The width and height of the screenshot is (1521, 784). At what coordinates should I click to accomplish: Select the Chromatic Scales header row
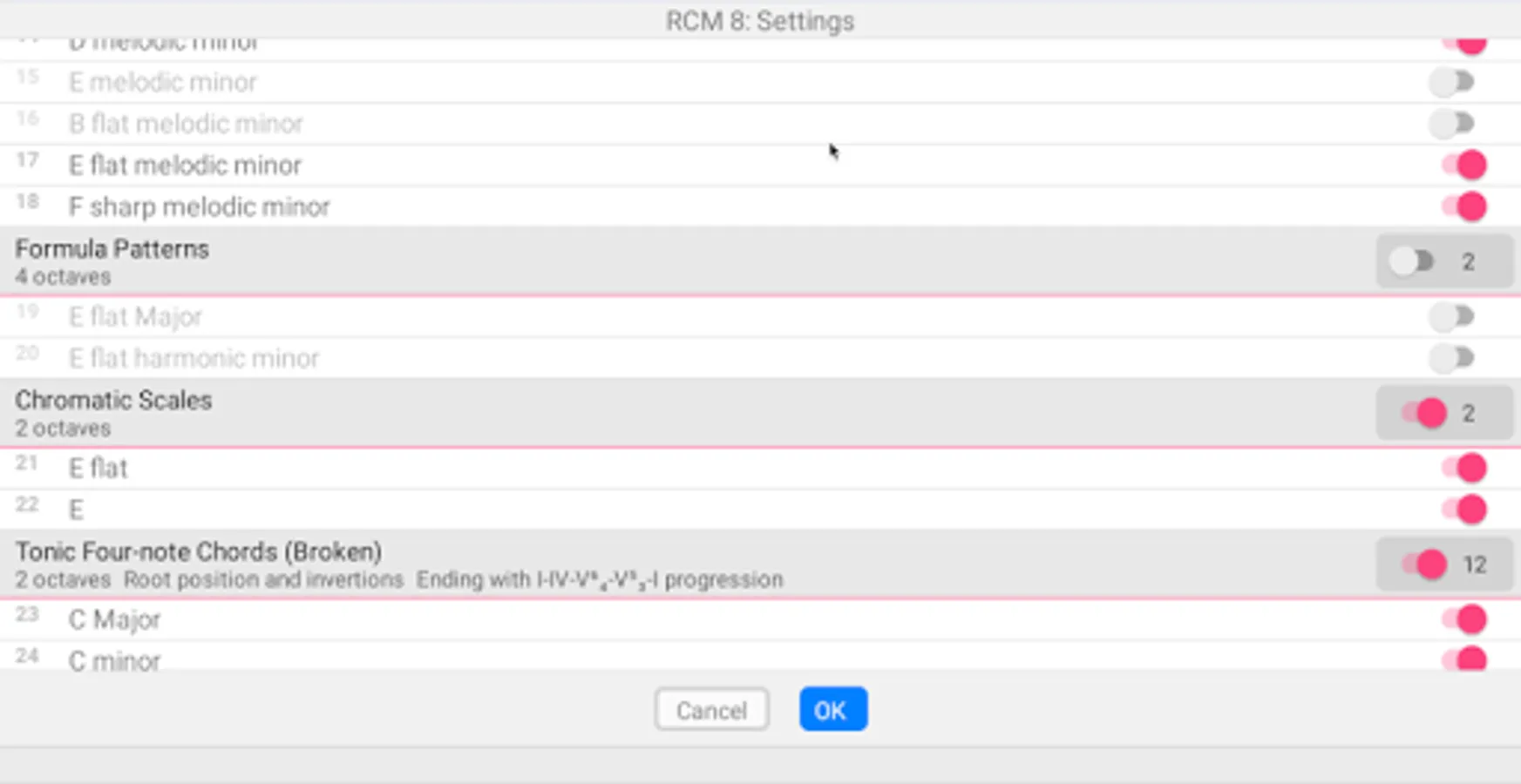coord(113,401)
